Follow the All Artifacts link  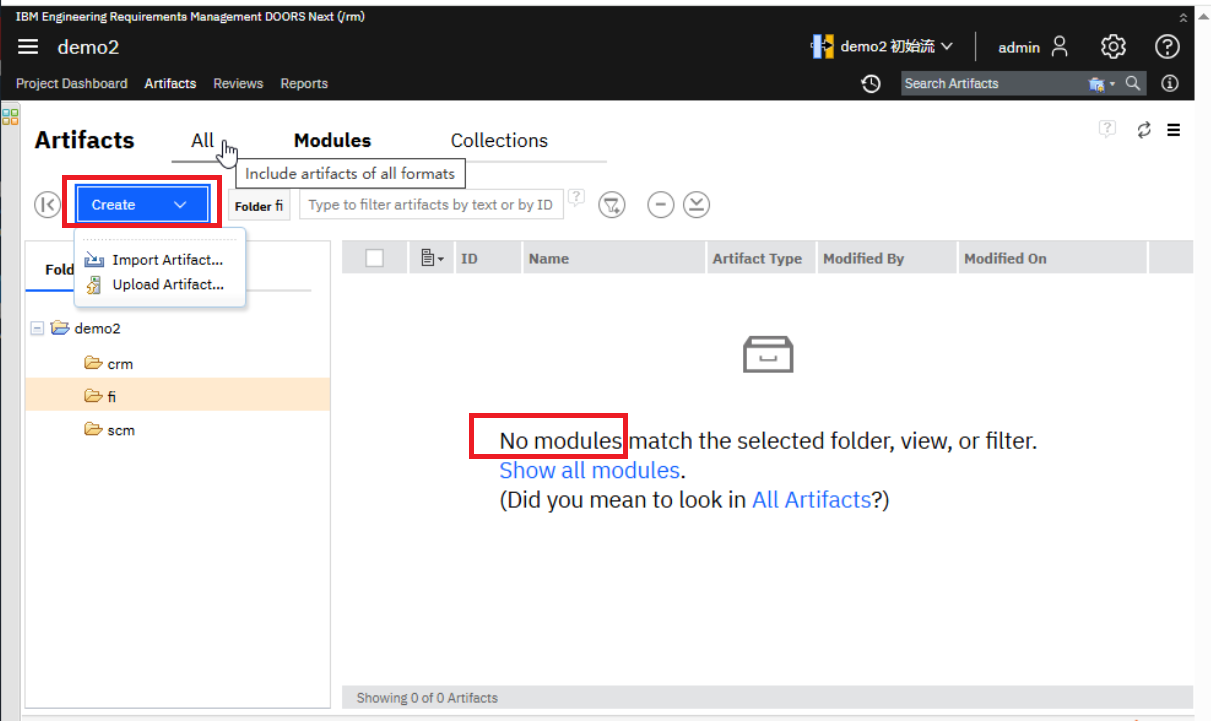tap(811, 499)
